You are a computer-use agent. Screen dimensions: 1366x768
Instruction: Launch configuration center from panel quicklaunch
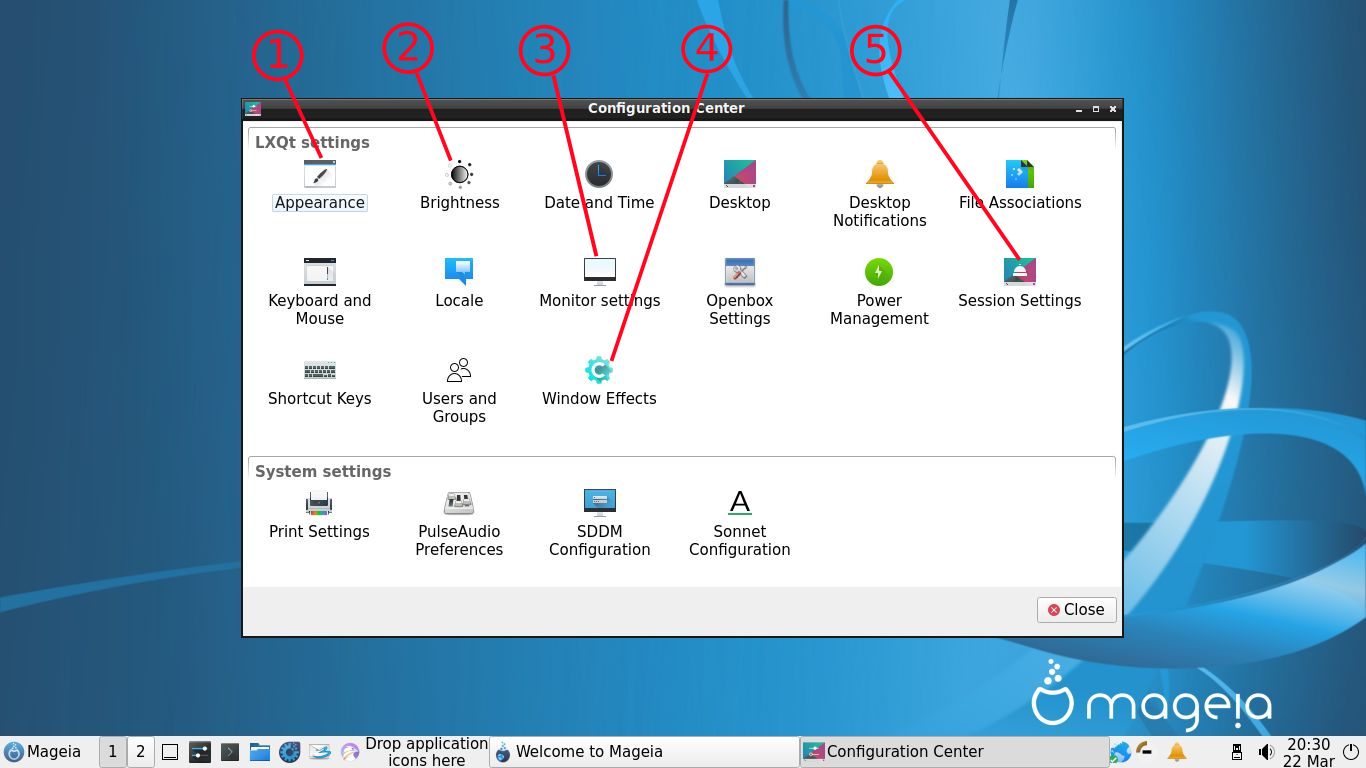[200, 752]
